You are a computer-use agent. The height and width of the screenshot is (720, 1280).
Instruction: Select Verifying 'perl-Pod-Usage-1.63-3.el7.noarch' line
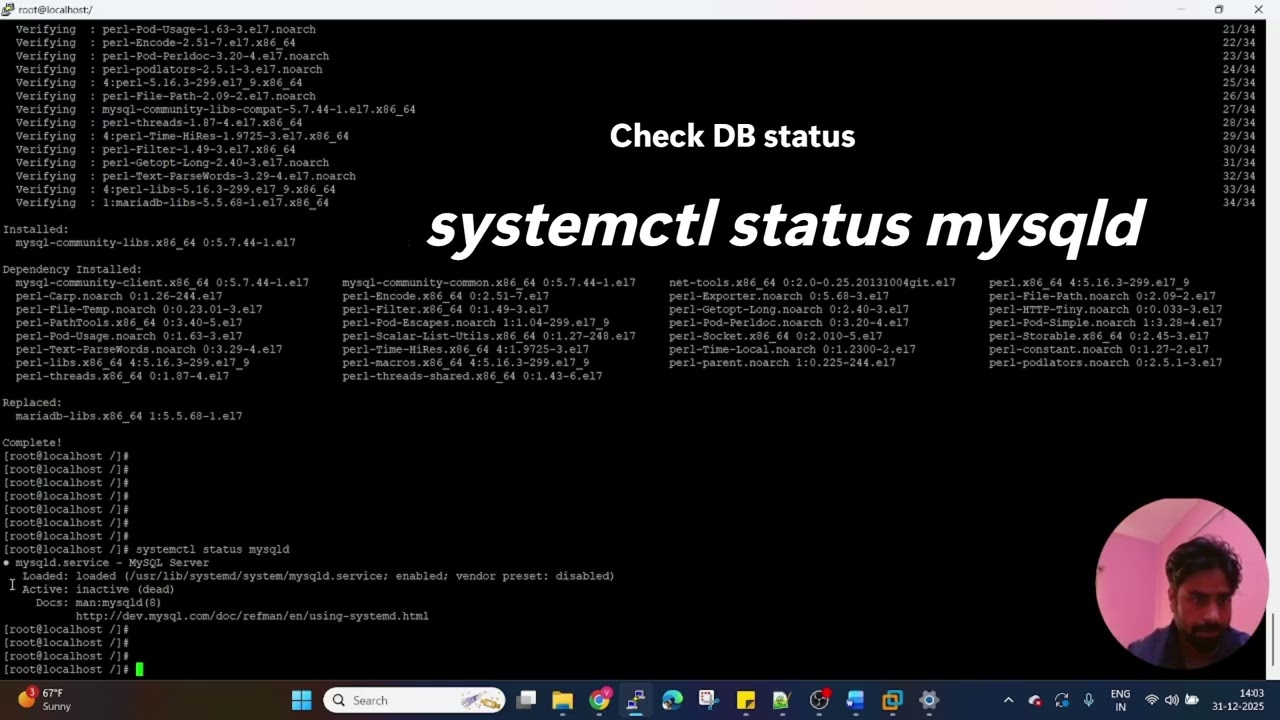[165, 29]
